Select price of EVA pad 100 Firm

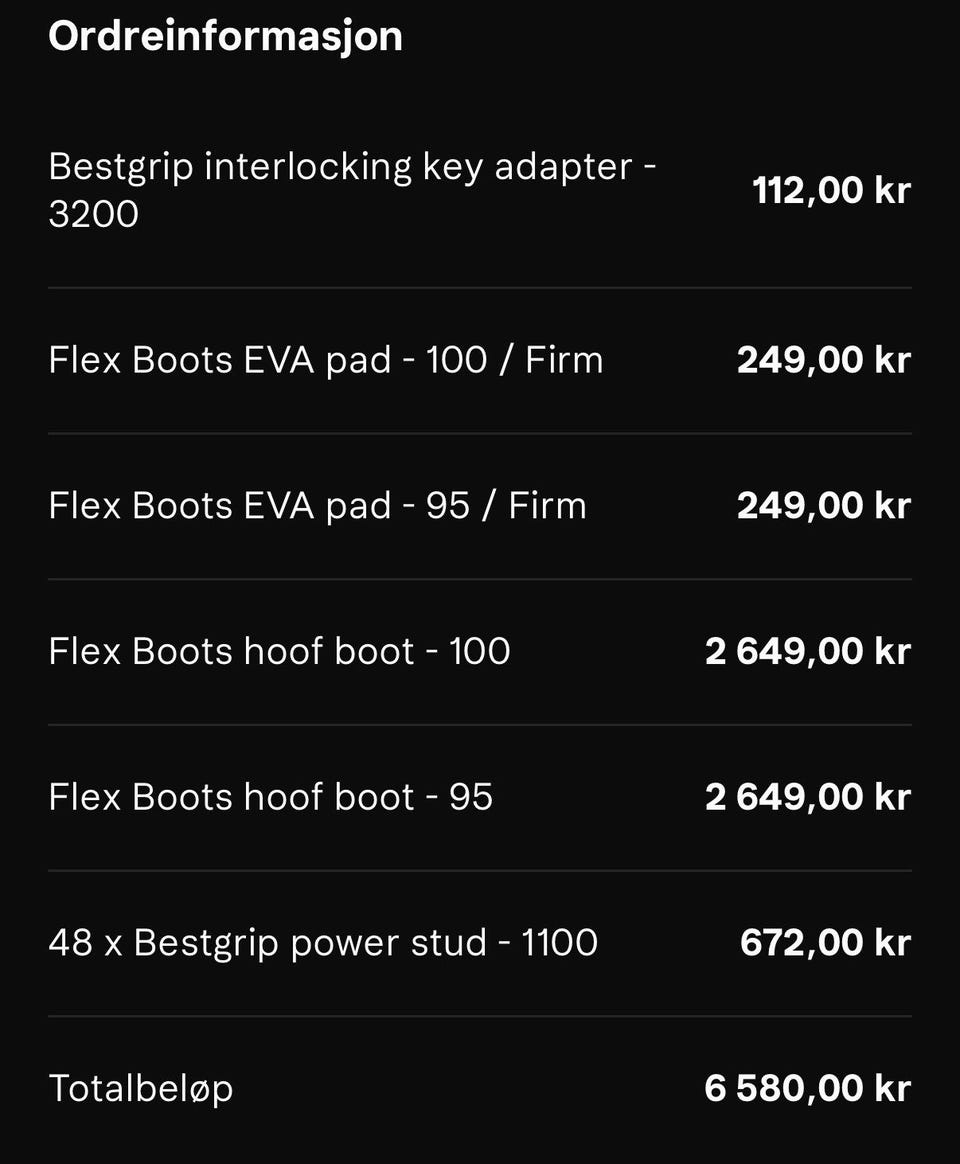coord(824,360)
